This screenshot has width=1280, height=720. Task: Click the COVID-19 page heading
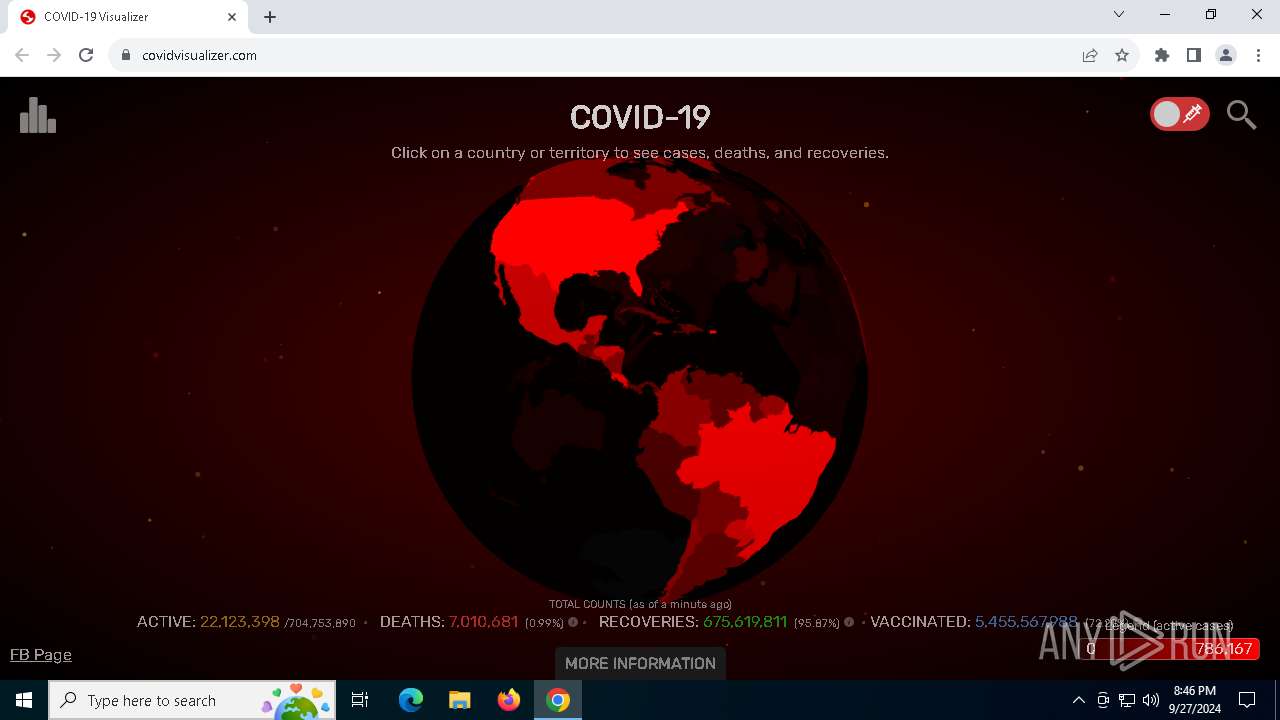click(640, 117)
